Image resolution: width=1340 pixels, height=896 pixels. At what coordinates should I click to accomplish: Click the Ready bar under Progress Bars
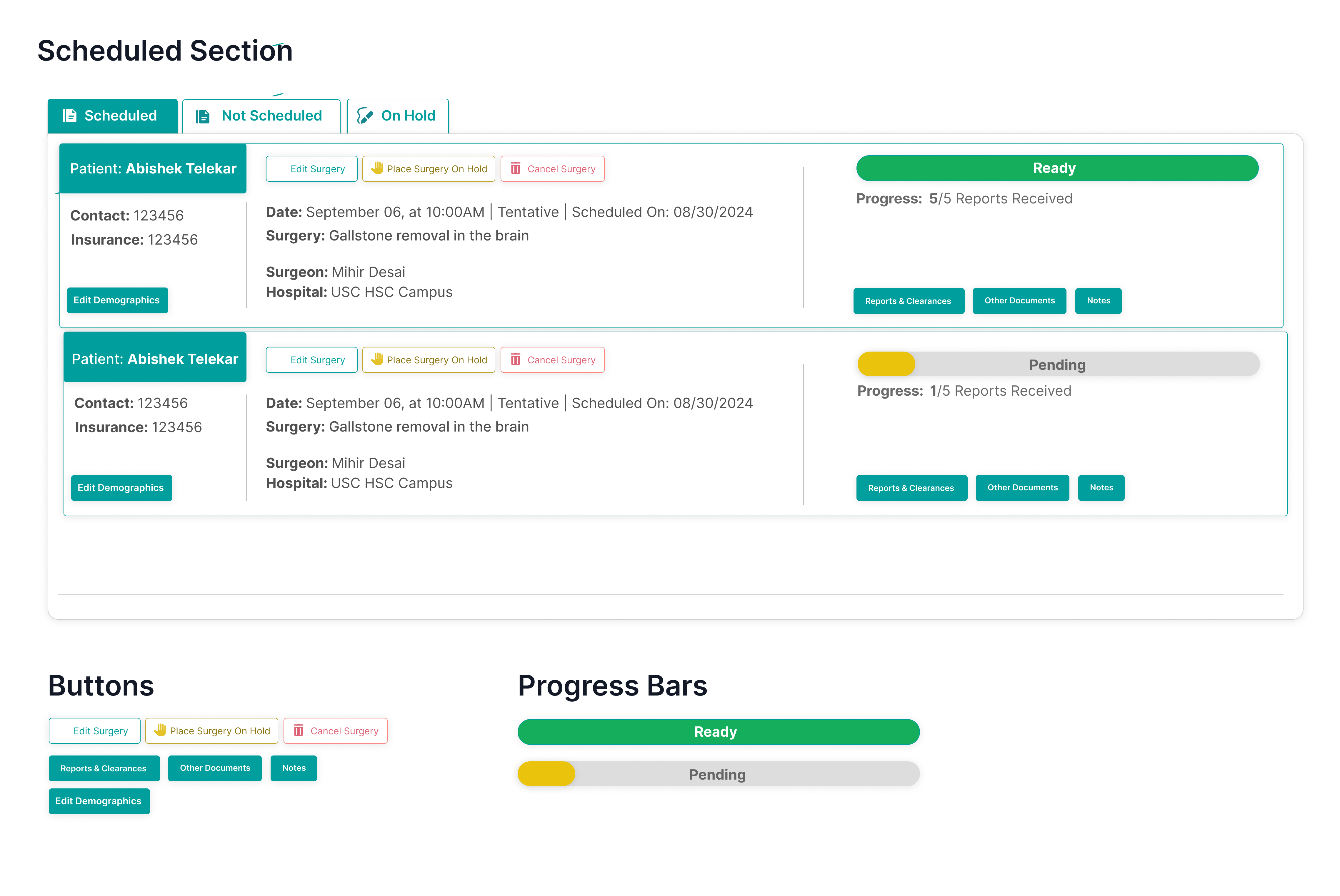click(719, 732)
